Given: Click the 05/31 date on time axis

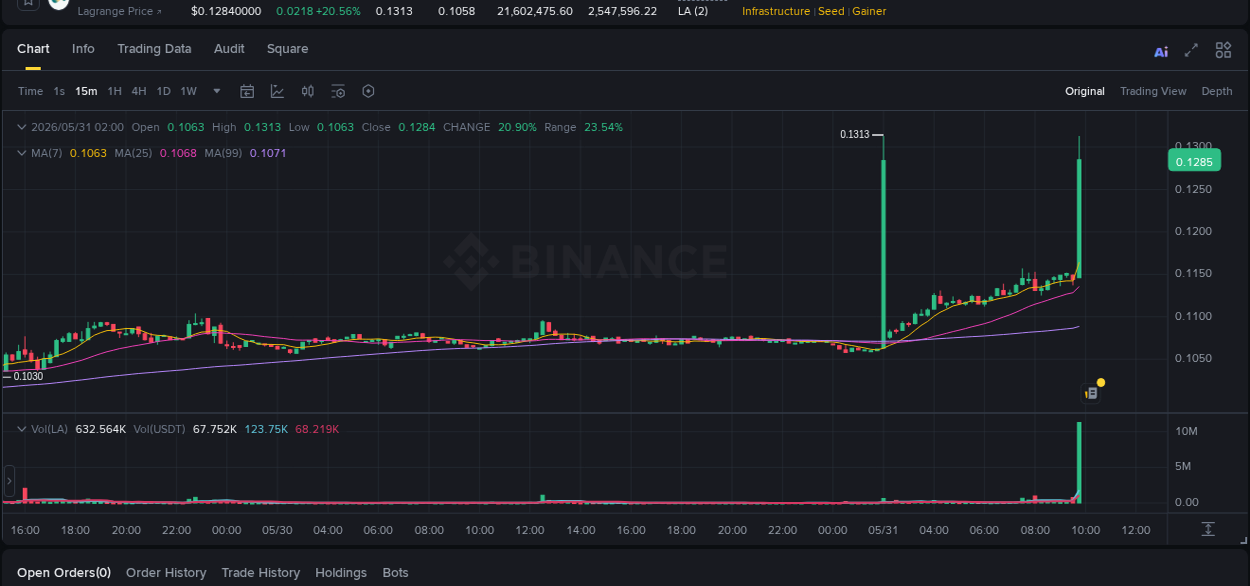Looking at the screenshot, I should coord(883,530).
